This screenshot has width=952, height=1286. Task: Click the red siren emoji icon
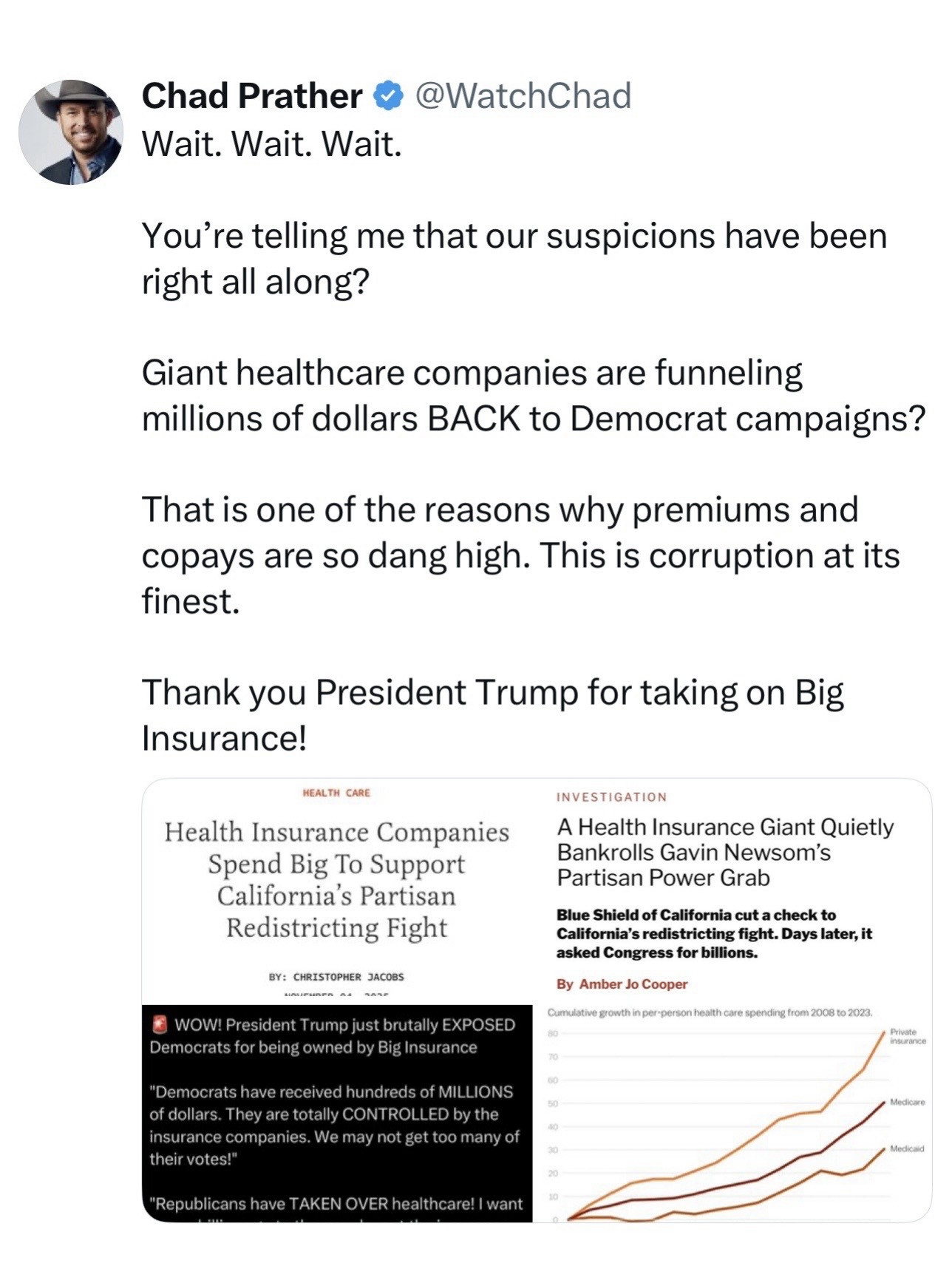159,1025
